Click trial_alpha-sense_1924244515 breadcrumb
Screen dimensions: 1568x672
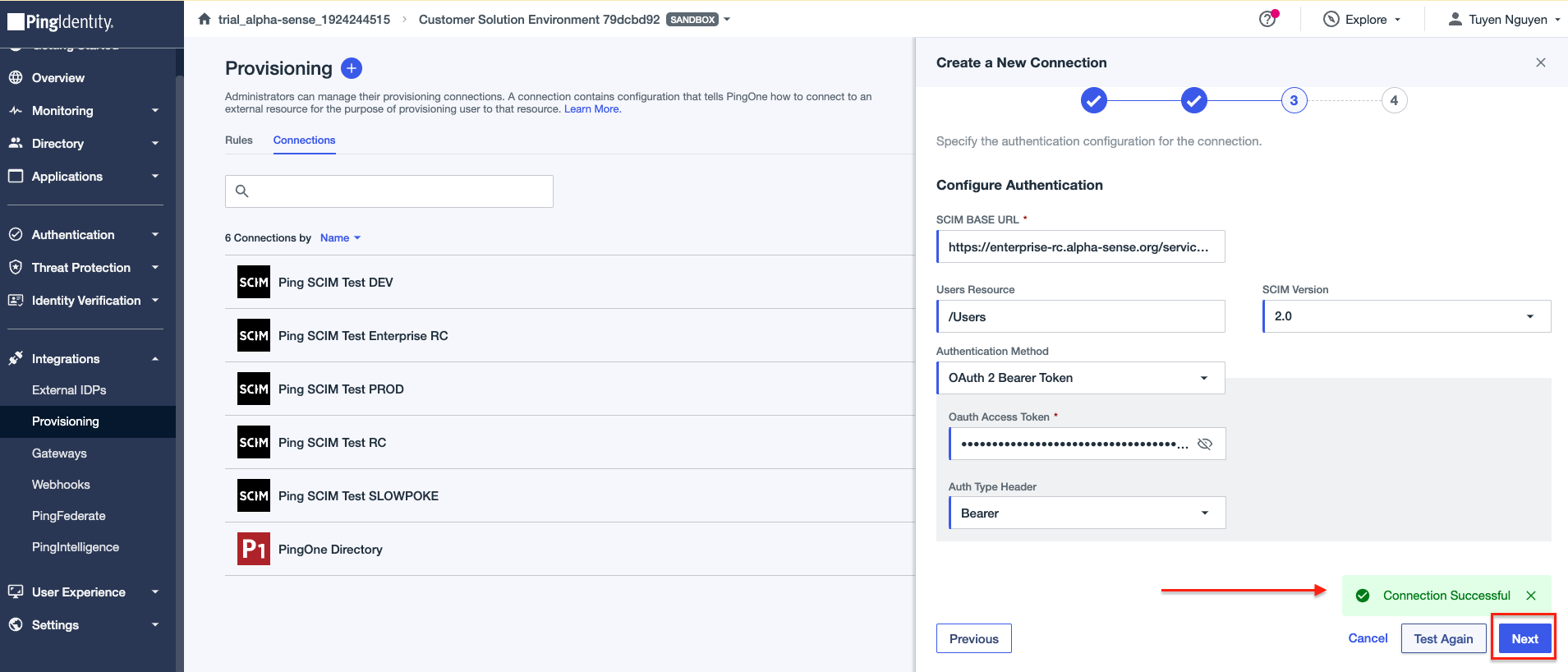click(304, 19)
